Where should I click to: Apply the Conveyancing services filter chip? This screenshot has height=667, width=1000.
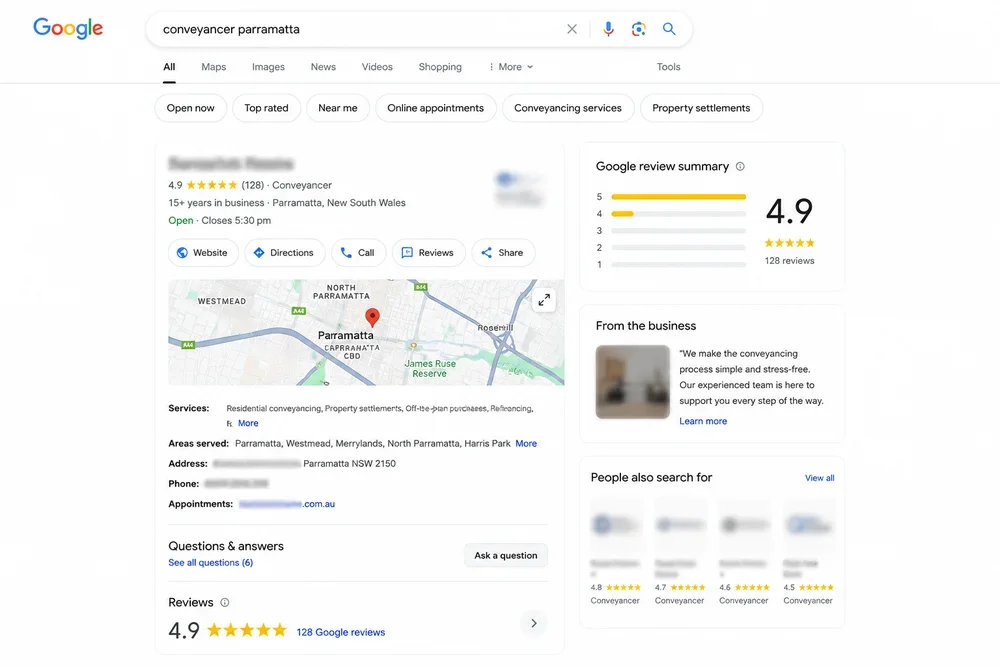[568, 108]
